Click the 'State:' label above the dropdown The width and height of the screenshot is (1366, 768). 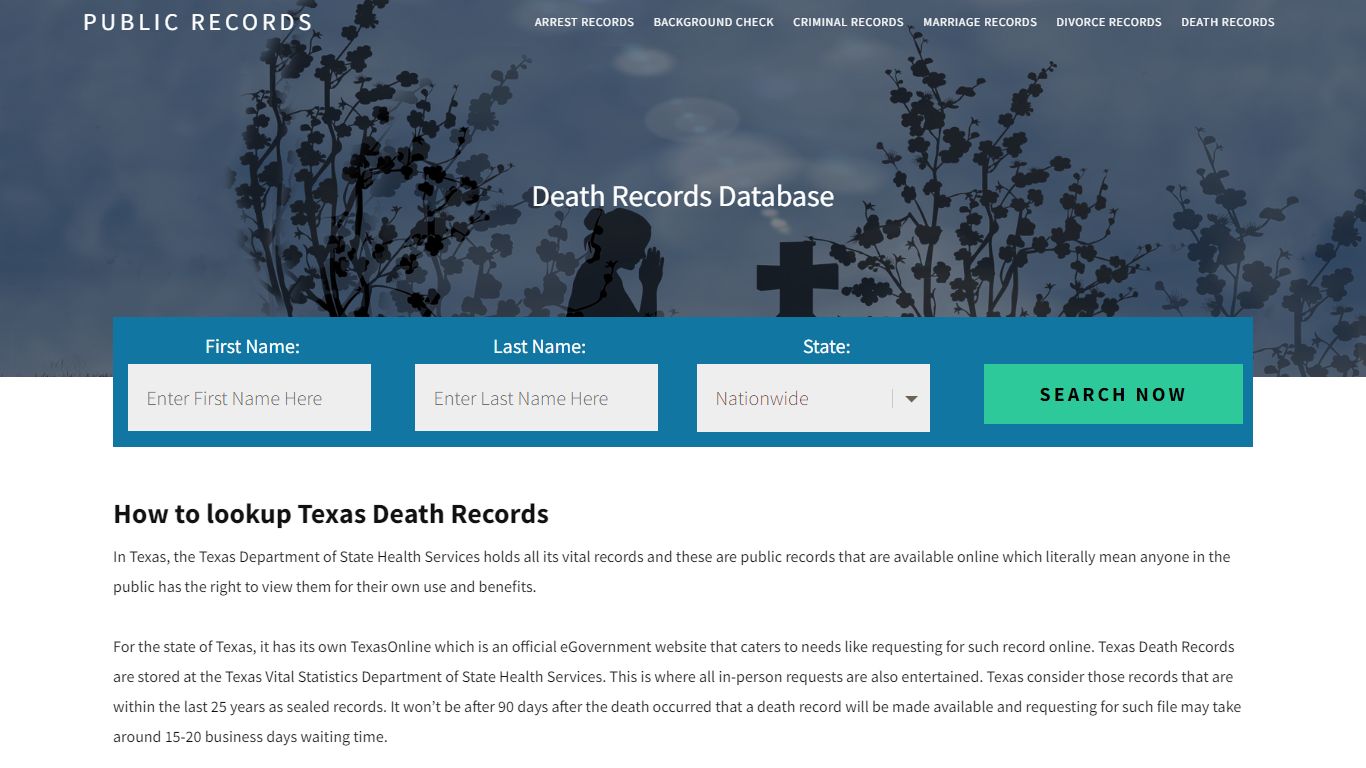(x=826, y=346)
